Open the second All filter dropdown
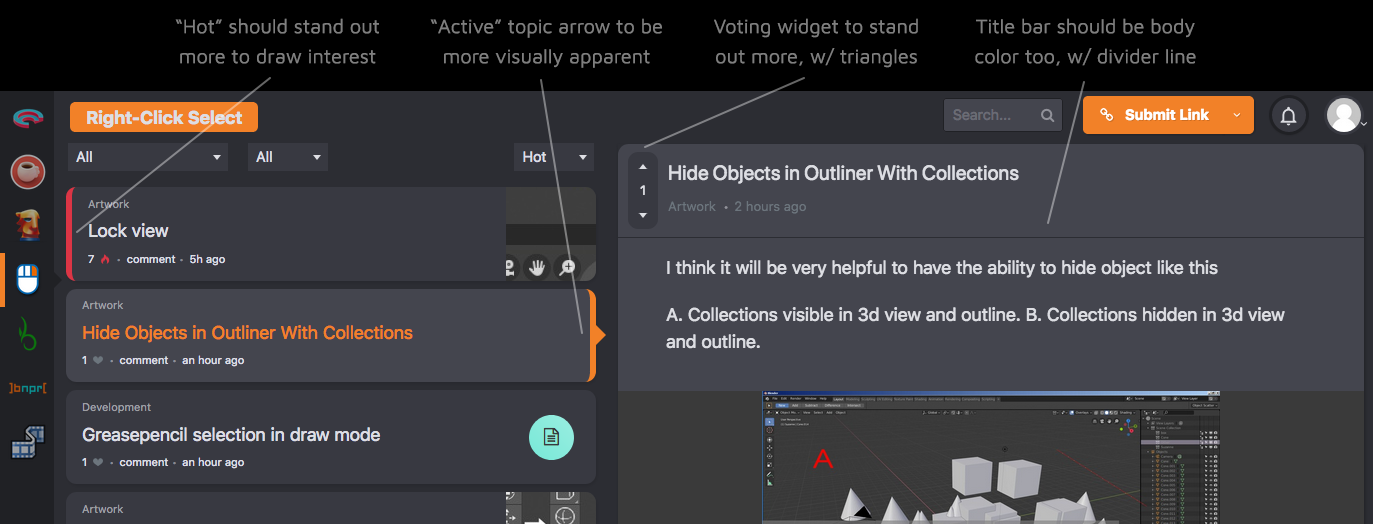1373x524 pixels. pyautogui.click(x=288, y=157)
